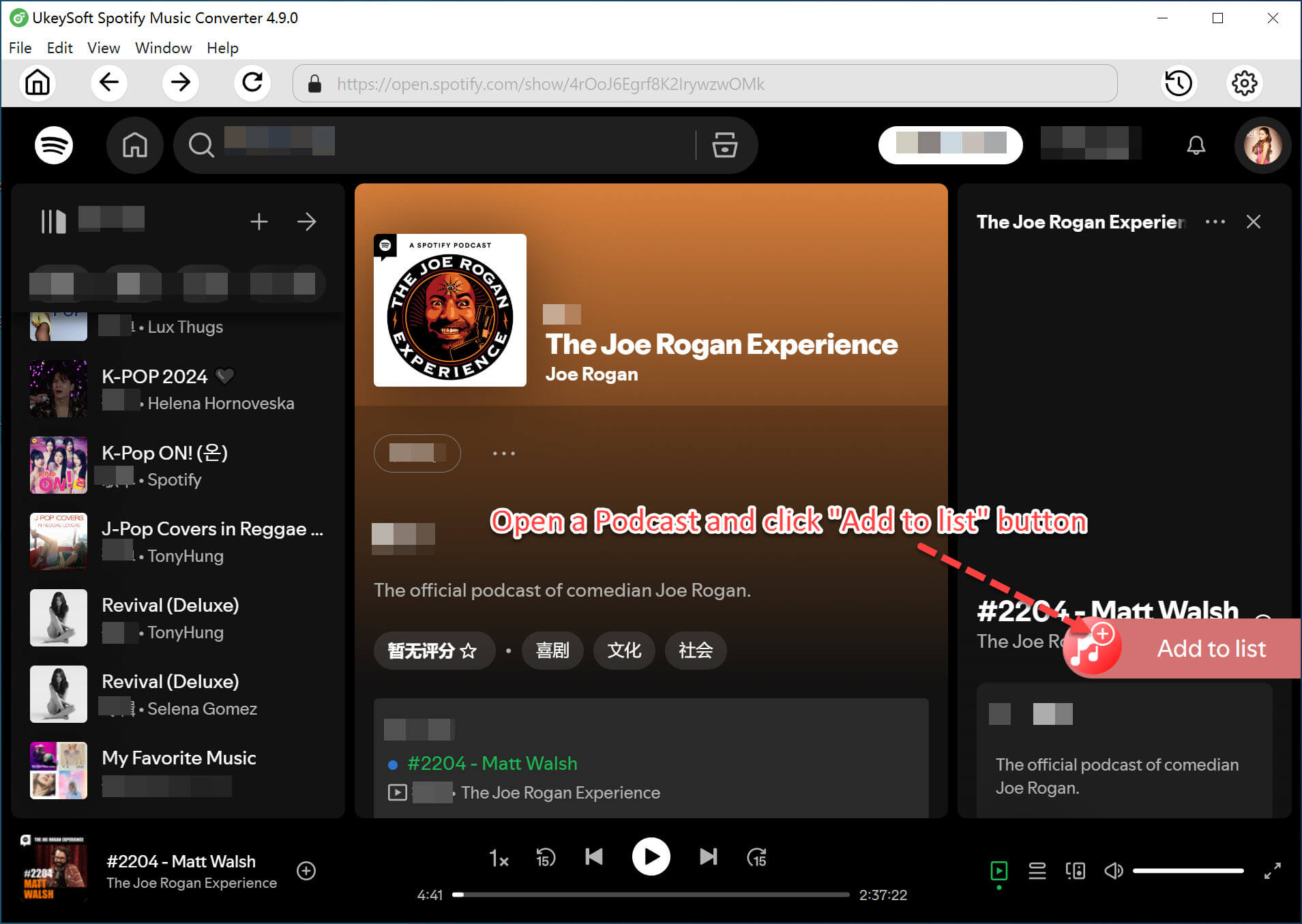Open the podcast rating chip with star
The width and height of the screenshot is (1302, 924).
click(433, 651)
